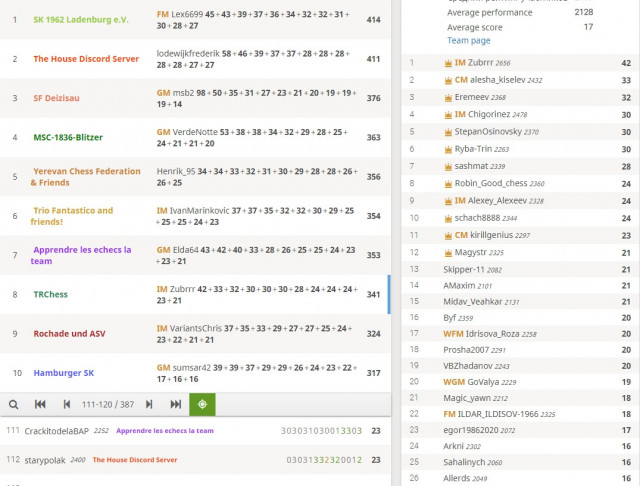
Task: Go to next standings page
Action: (x=149, y=404)
